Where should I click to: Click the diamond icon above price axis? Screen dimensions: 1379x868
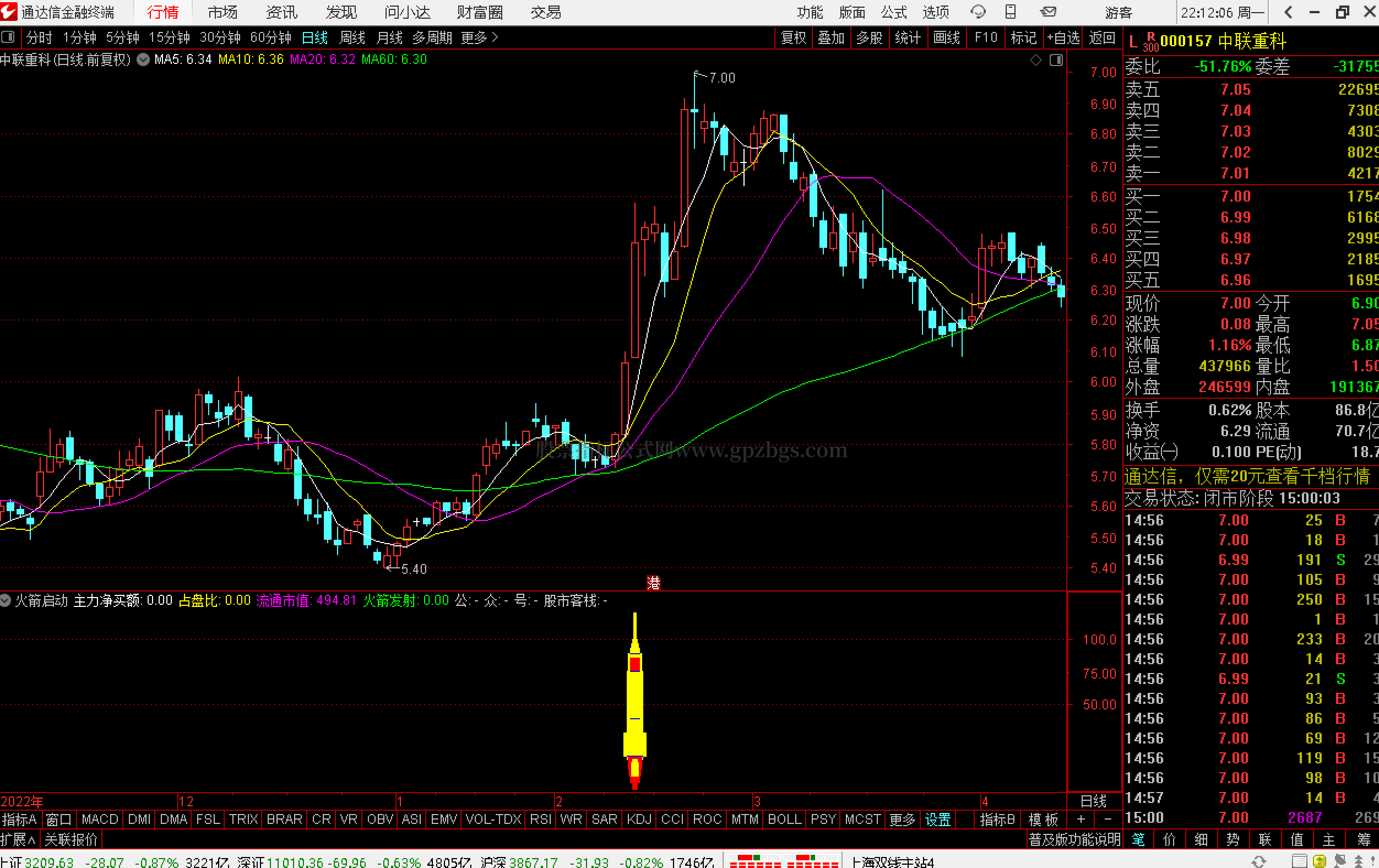[x=1035, y=60]
